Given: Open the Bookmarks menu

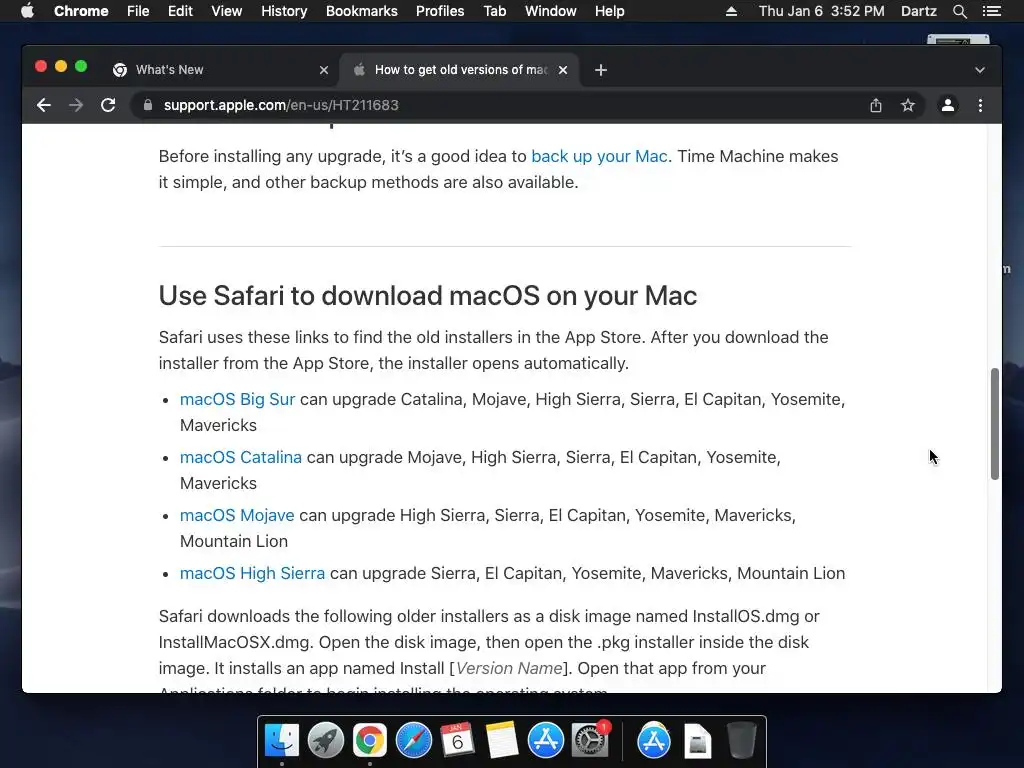Looking at the screenshot, I should 362,11.
